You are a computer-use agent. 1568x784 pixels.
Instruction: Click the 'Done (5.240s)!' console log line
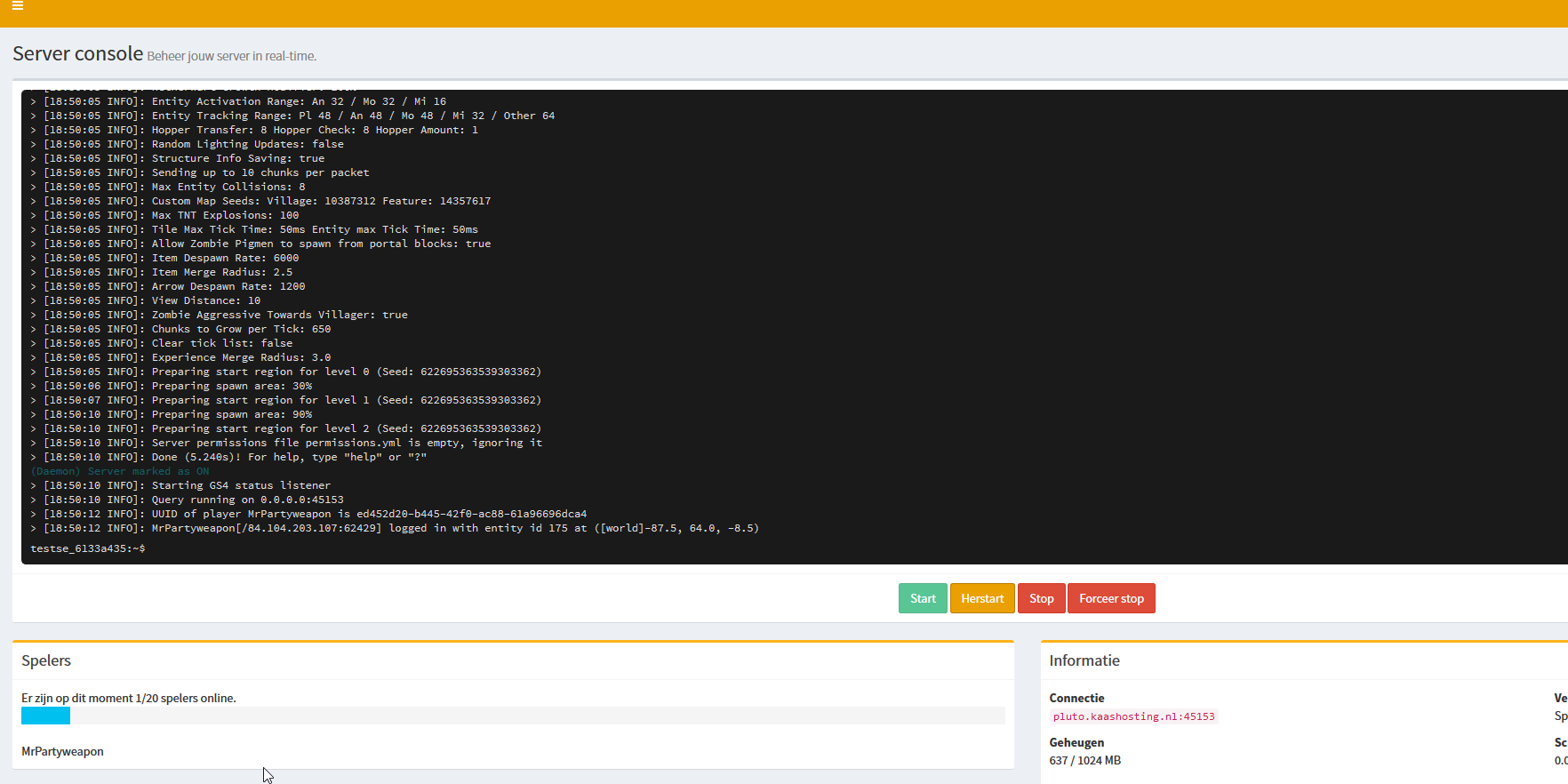[235, 457]
